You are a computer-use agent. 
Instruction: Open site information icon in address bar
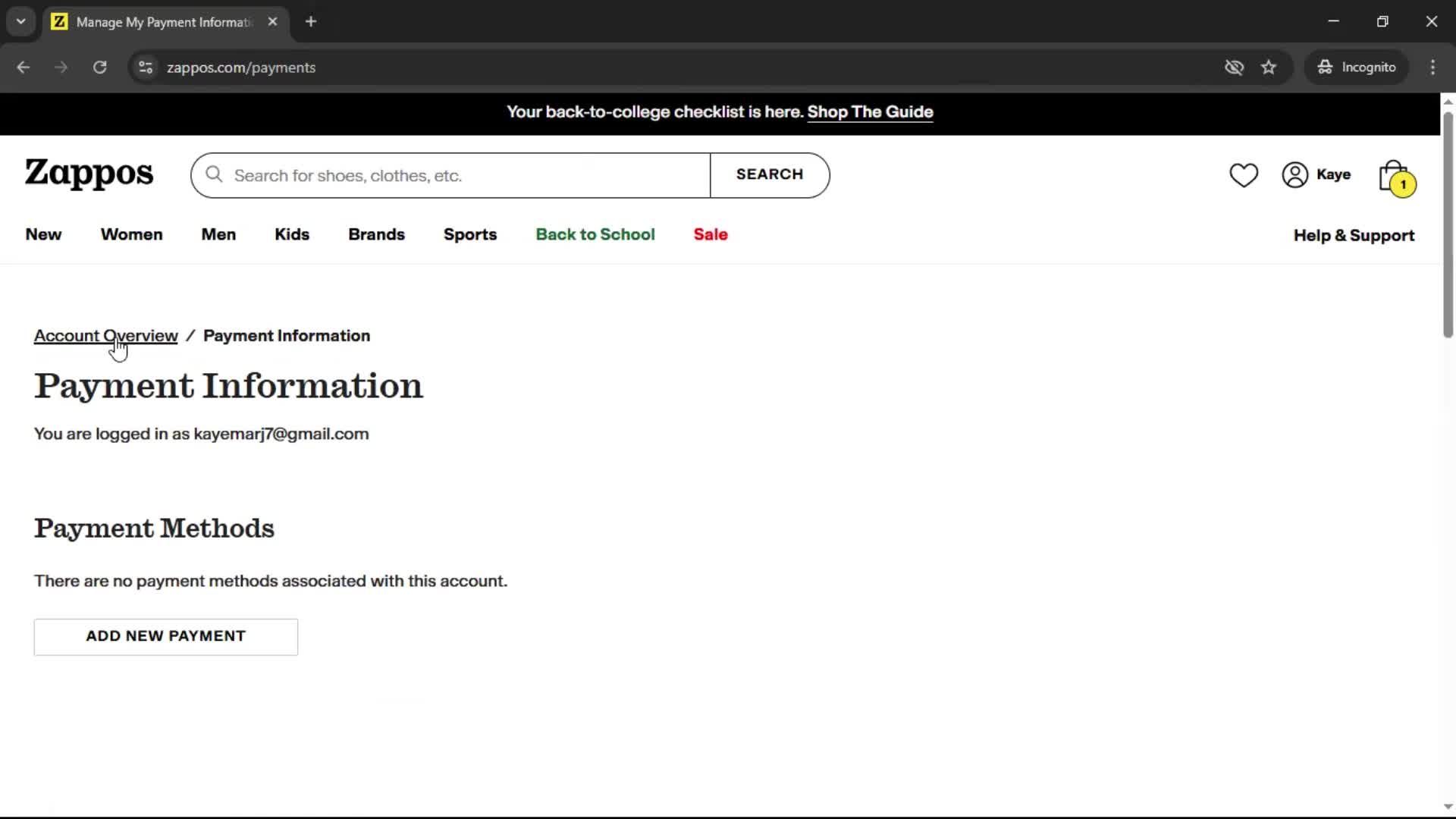point(146,67)
